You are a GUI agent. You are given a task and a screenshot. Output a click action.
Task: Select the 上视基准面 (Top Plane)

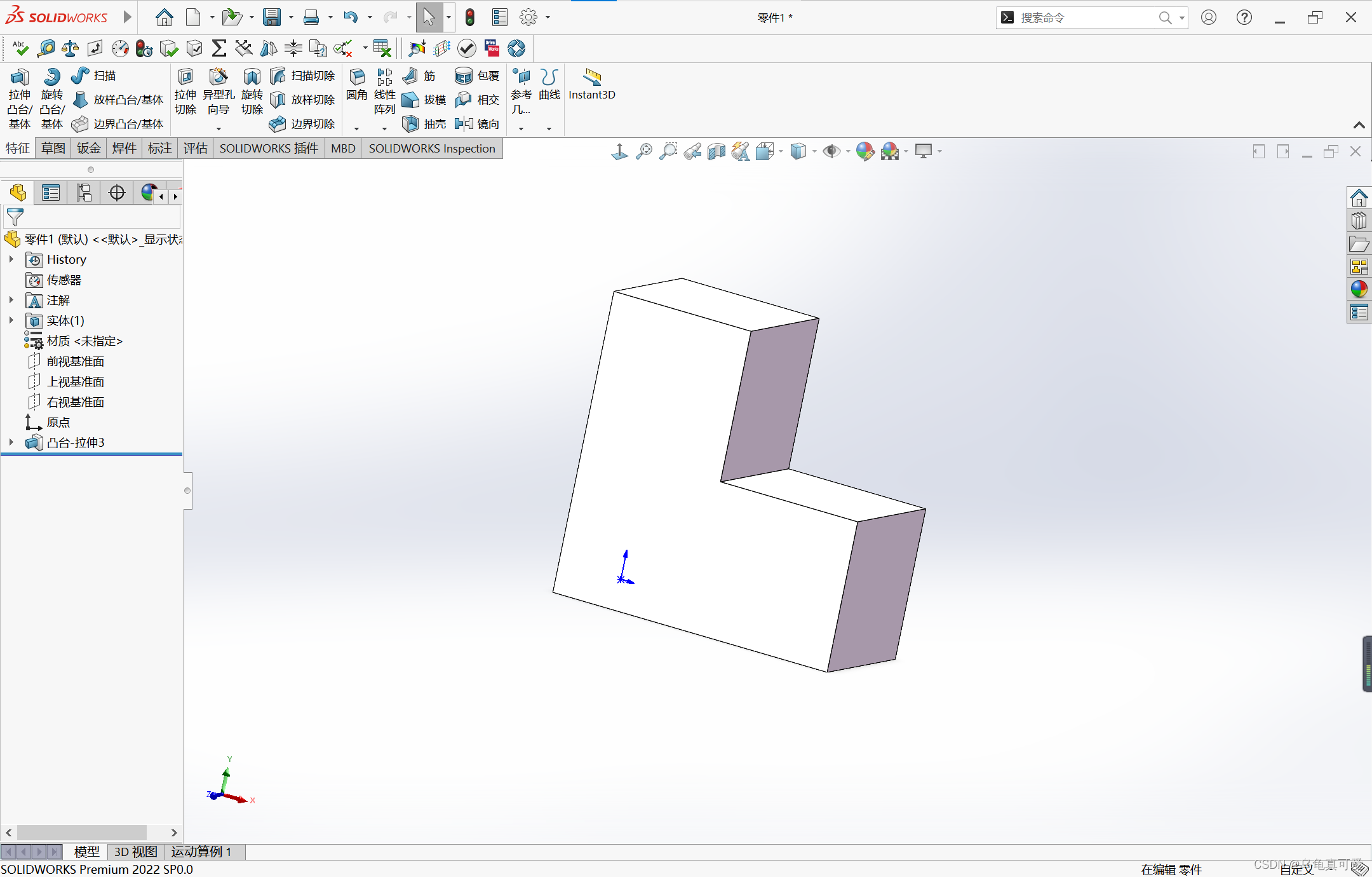point(66,381)
